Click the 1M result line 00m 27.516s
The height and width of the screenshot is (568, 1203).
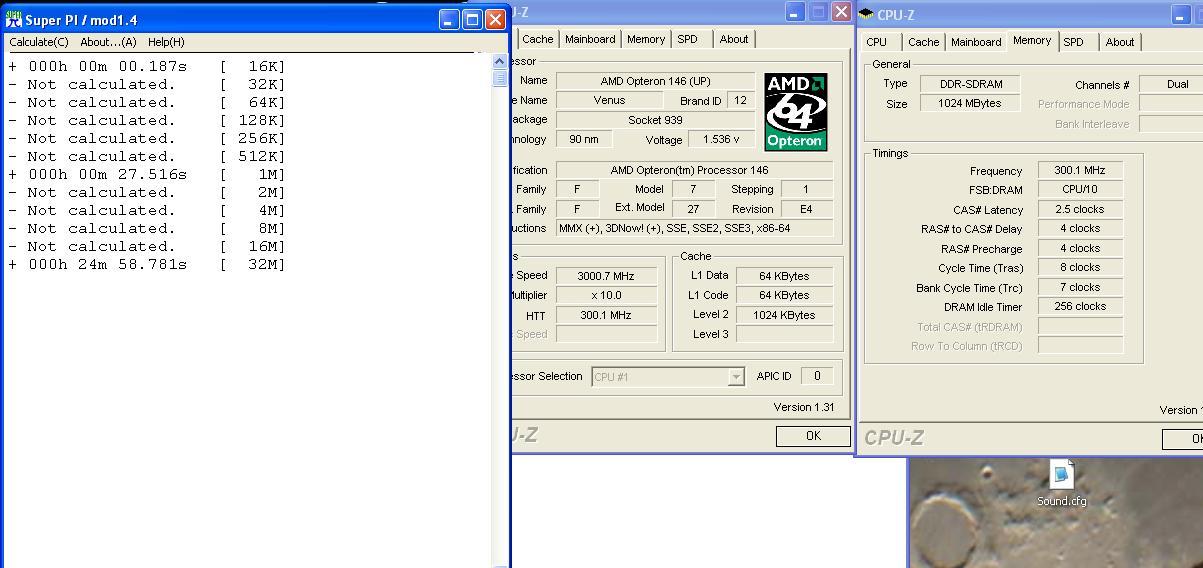[x=147, y=174]
